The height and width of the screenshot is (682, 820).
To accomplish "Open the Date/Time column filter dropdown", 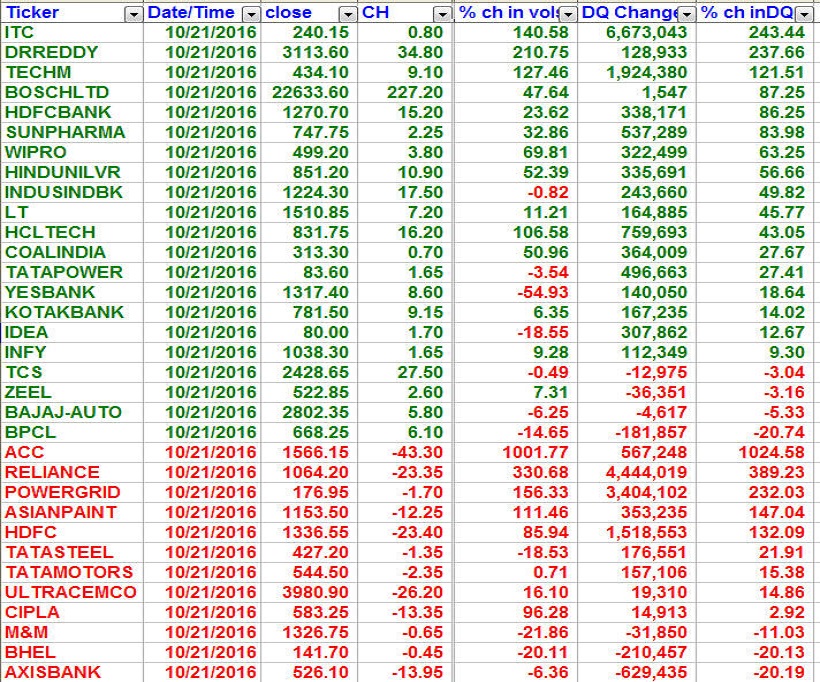I will click(250, 14).
